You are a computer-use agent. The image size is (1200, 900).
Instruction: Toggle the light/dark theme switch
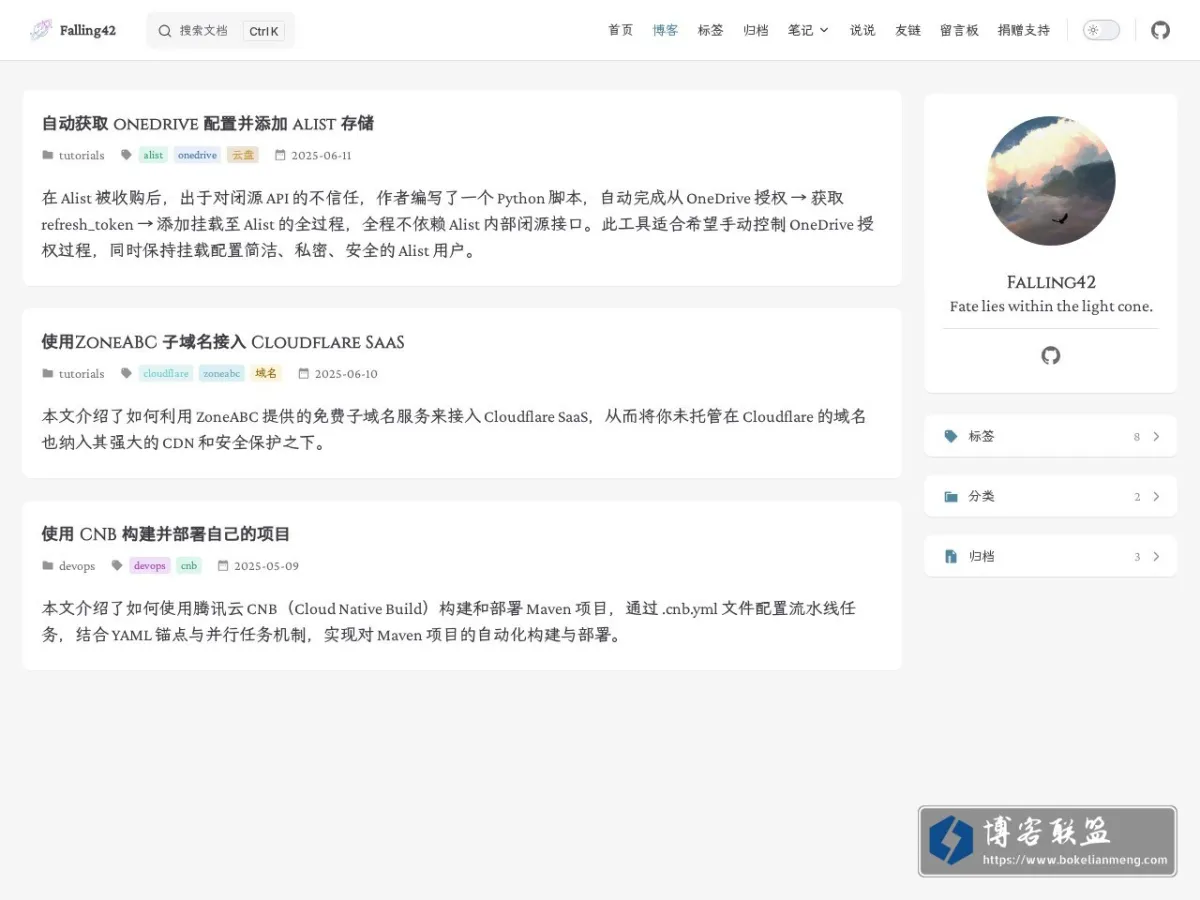click(x=1101, y=30)
